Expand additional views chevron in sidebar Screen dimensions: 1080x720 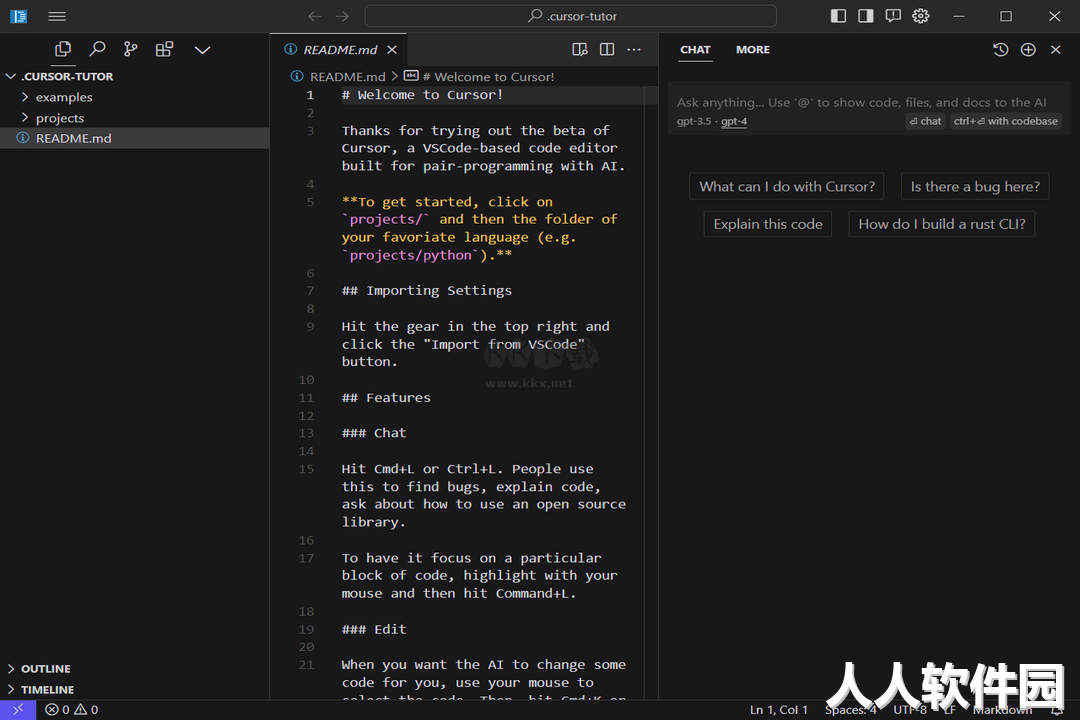(x=202, y=50)
